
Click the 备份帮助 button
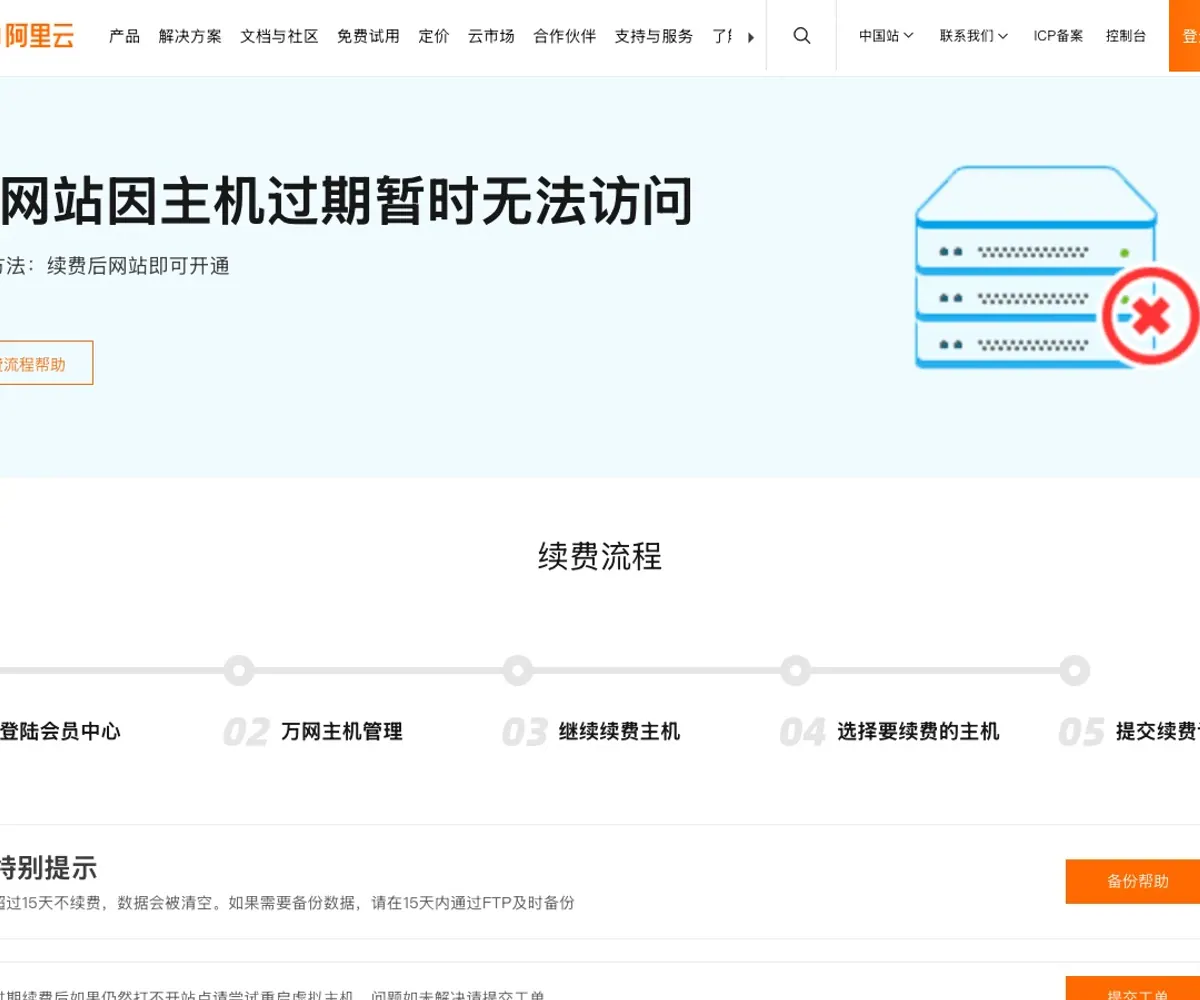pyautogui.click(x=1133, y=881)
